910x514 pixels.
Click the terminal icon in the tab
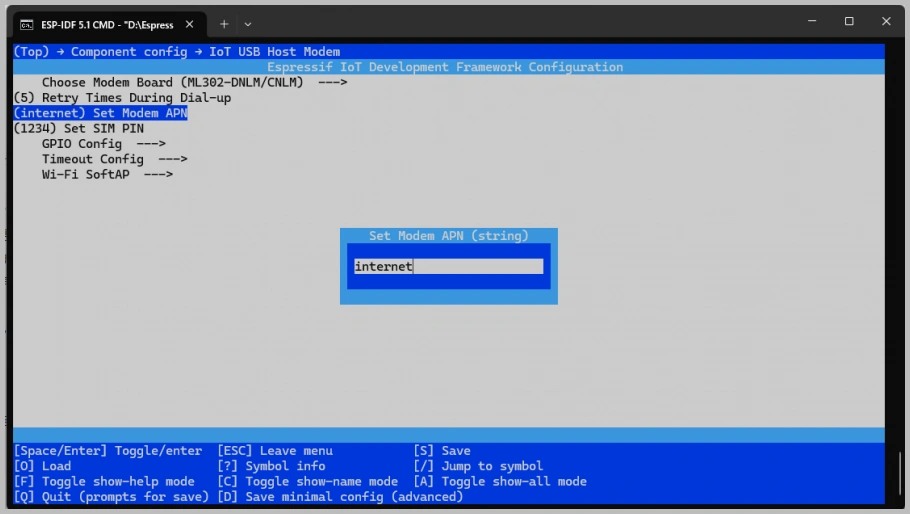[x=27, y=24]
